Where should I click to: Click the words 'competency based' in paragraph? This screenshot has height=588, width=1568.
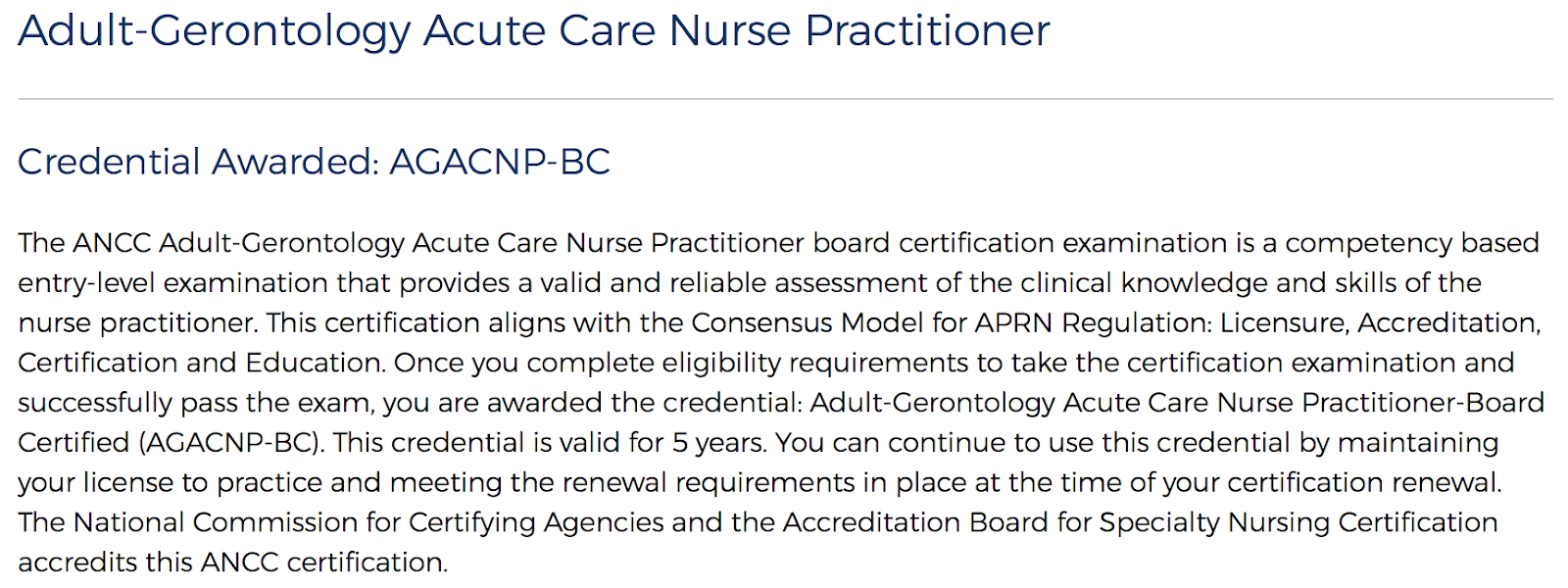tap(1411, 243)
